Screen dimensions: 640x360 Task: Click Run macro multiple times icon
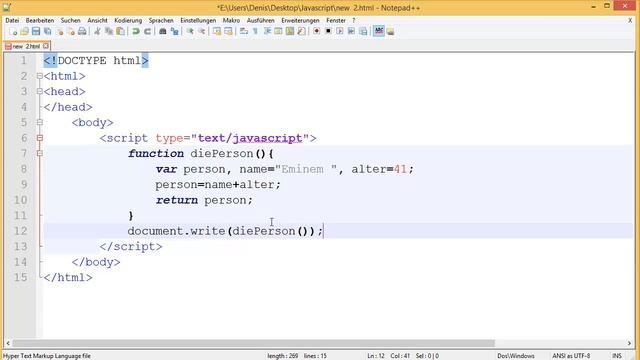coord(351,31)
